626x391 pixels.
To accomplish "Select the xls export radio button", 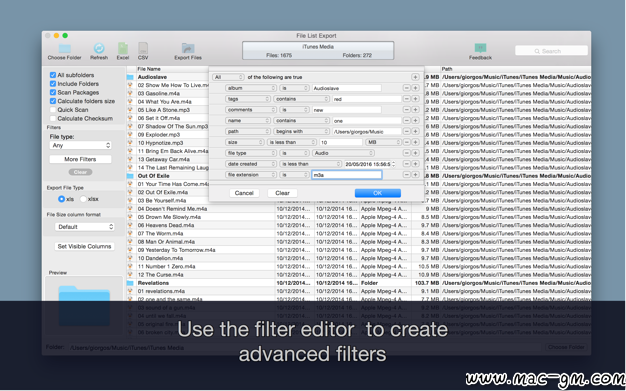I will pyautogui.click(x=61, y=199).
